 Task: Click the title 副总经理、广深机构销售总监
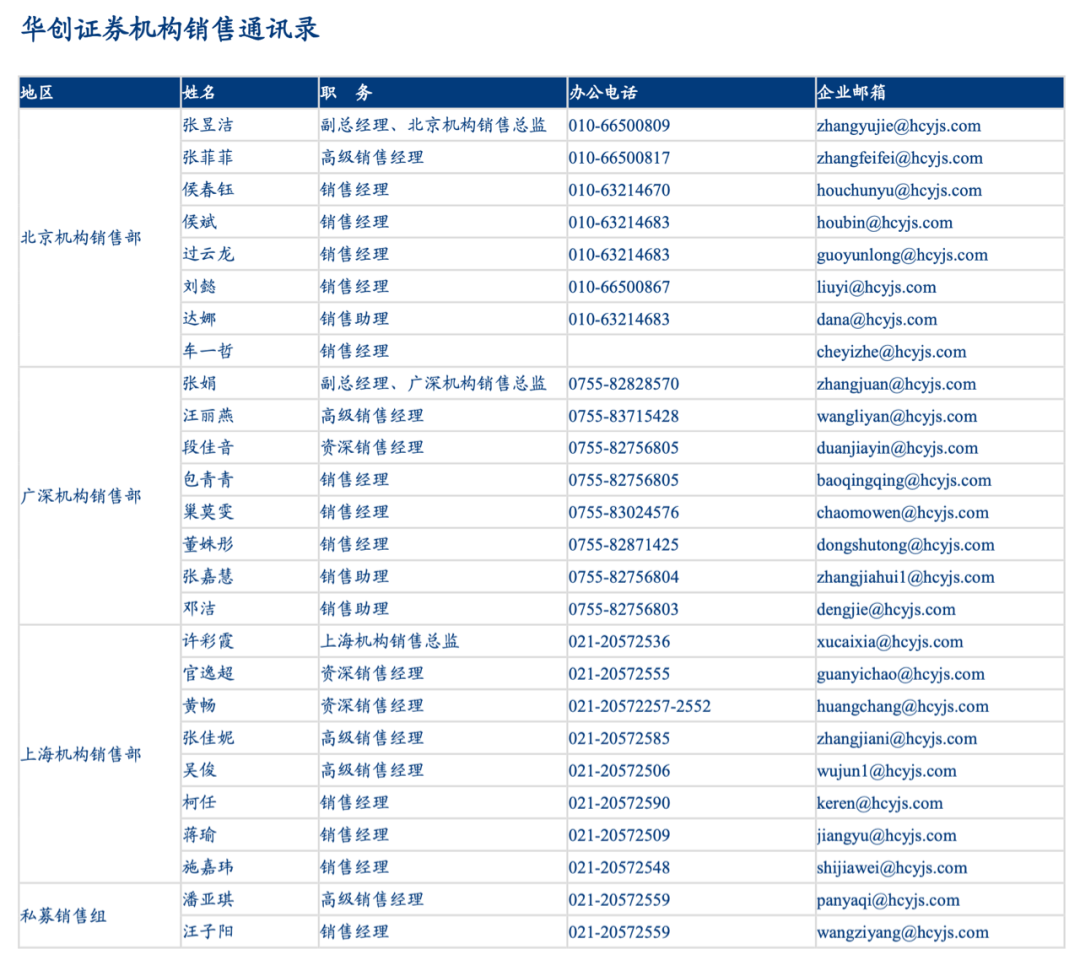(433, 384)
